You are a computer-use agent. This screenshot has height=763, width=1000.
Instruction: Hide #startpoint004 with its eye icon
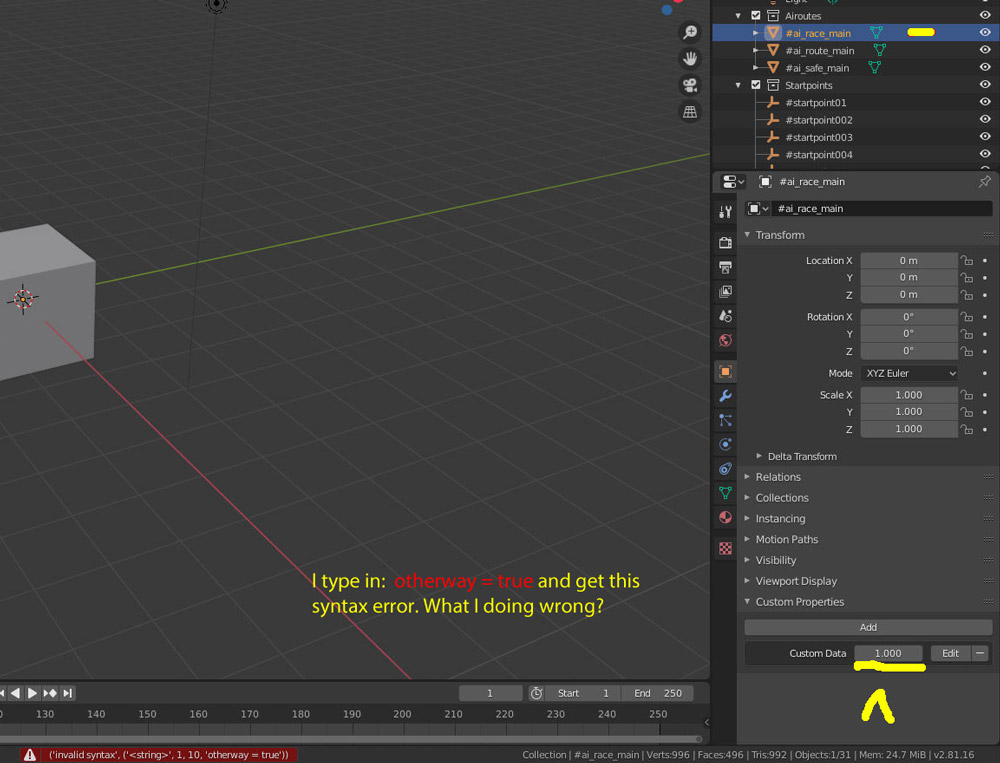tap(985, 154)
